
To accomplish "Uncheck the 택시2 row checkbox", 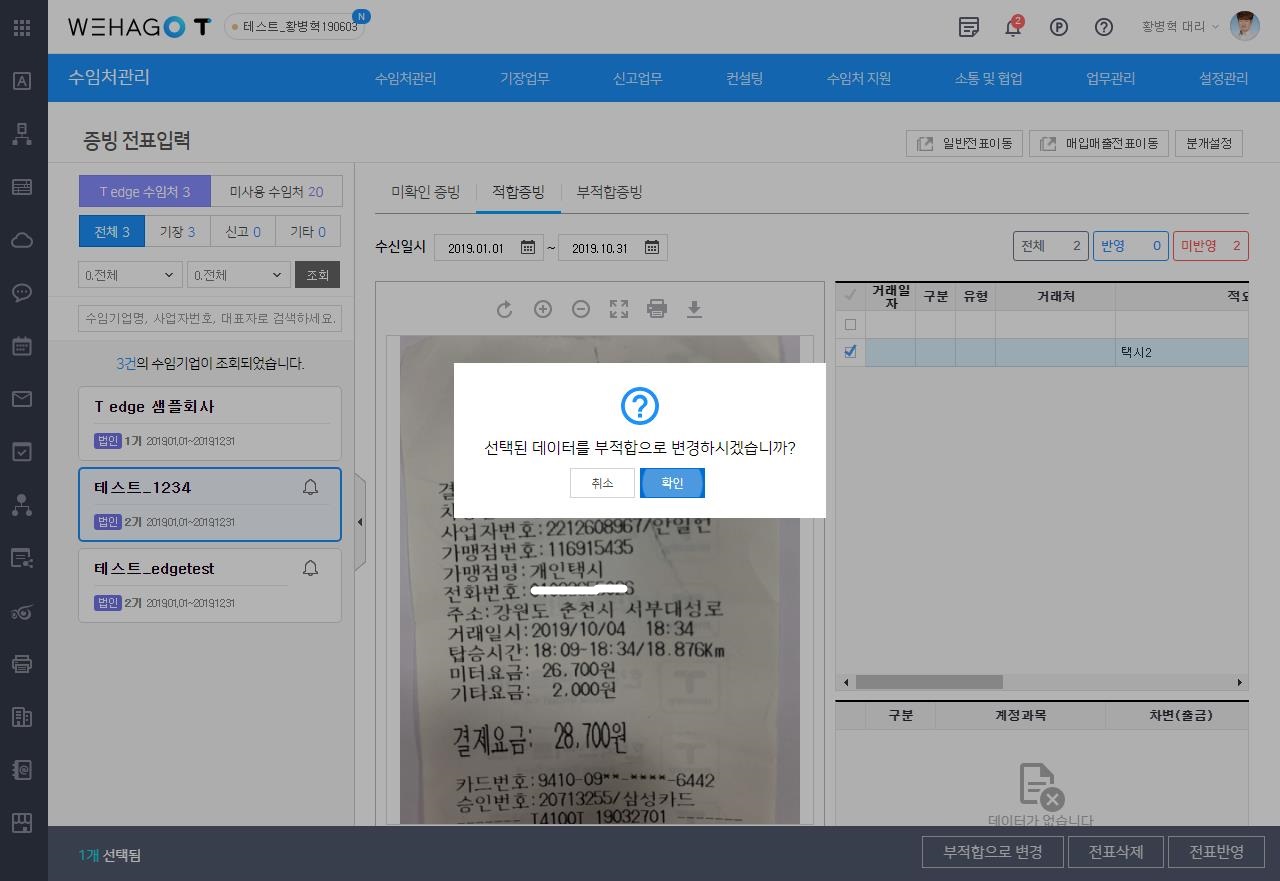I will coord(851,352).
